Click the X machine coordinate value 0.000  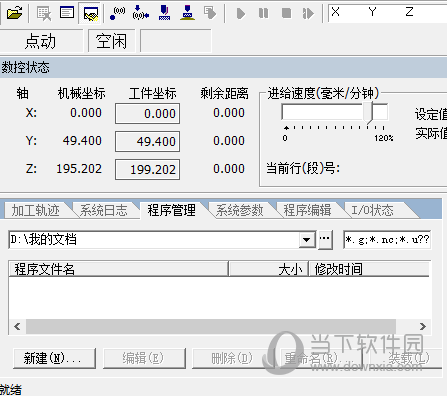tap(86, 113)
